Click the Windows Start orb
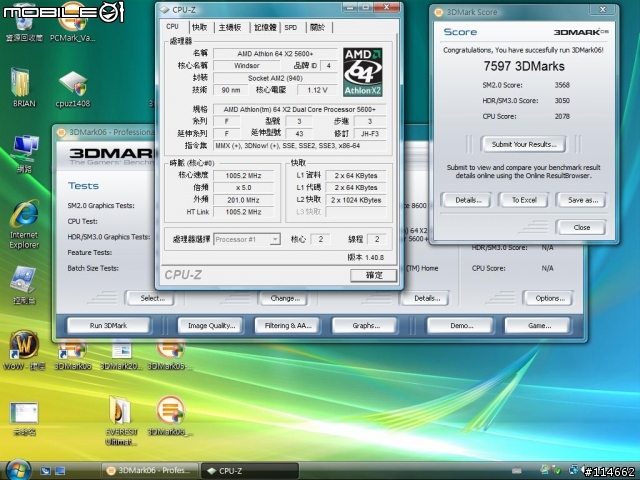This screenshot has width=640, height=480. pyautogui.click(x=17, y=469)
